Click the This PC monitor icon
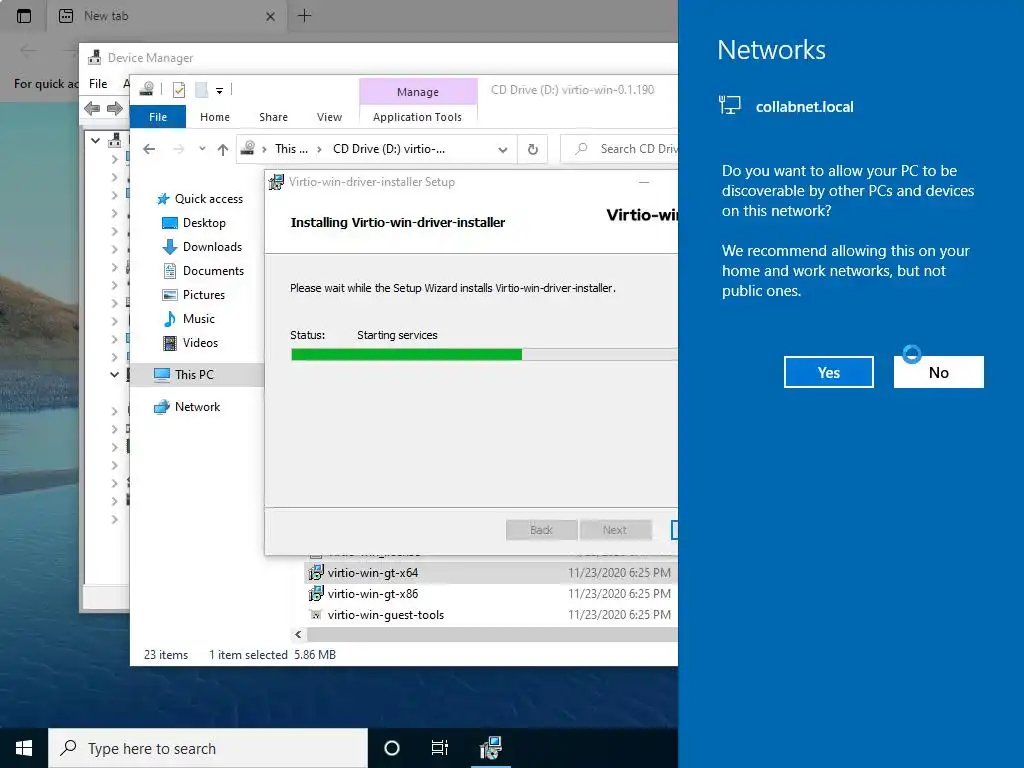Viewport: 1024px width, 768px height. coord(161,375)
